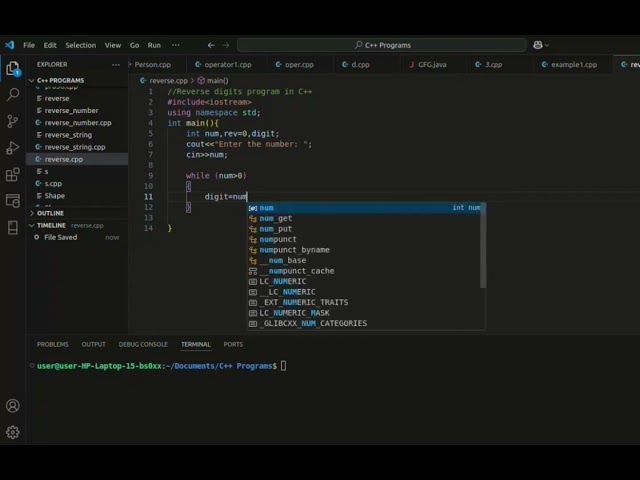Choose the numpunct suggestion
The width and height of the screenshot is (640, 480).
(x=364, y=239)
